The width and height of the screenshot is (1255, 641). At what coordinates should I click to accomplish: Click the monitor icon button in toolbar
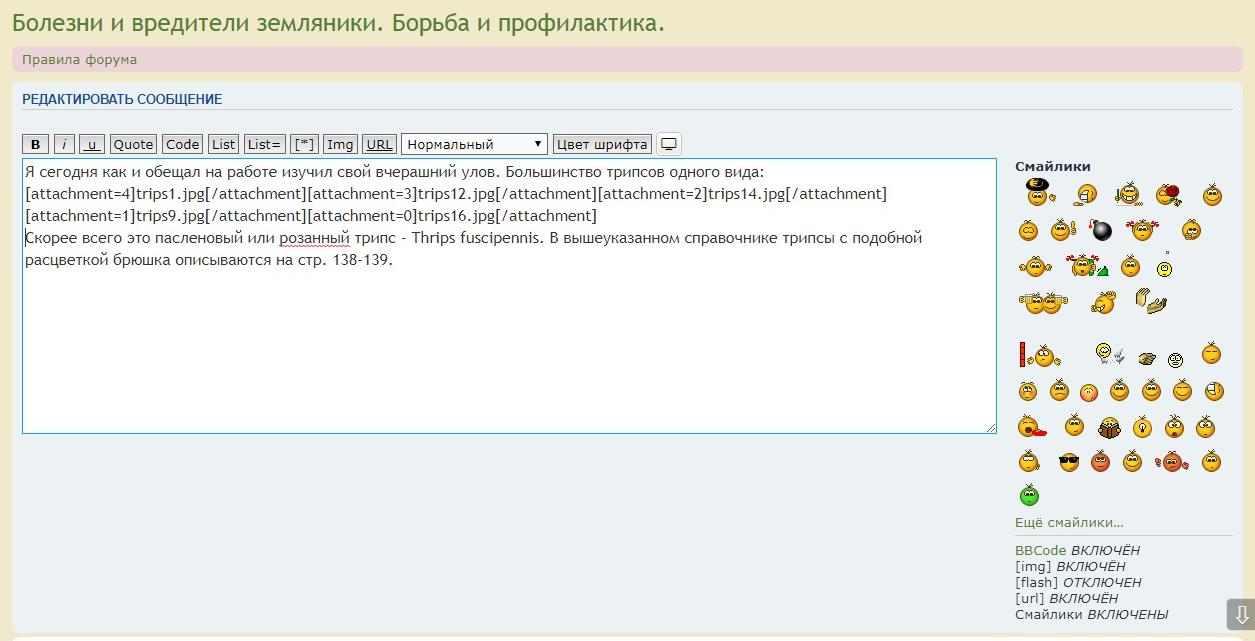(x=669, y=144)
